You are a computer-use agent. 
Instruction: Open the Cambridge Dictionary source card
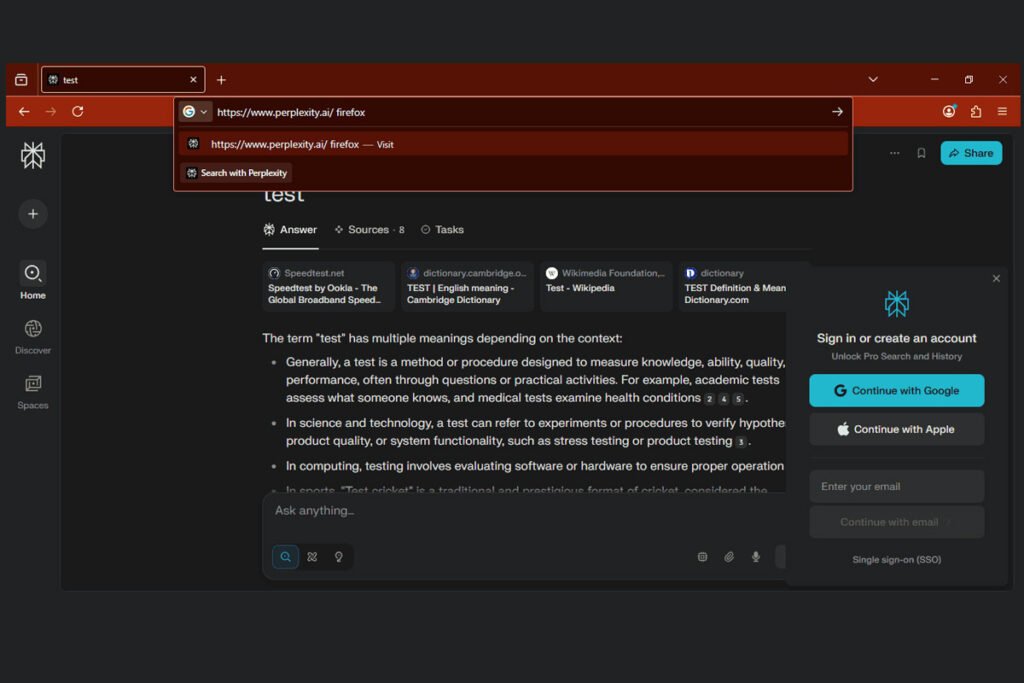pyautogui.click(x=468, y=287)
